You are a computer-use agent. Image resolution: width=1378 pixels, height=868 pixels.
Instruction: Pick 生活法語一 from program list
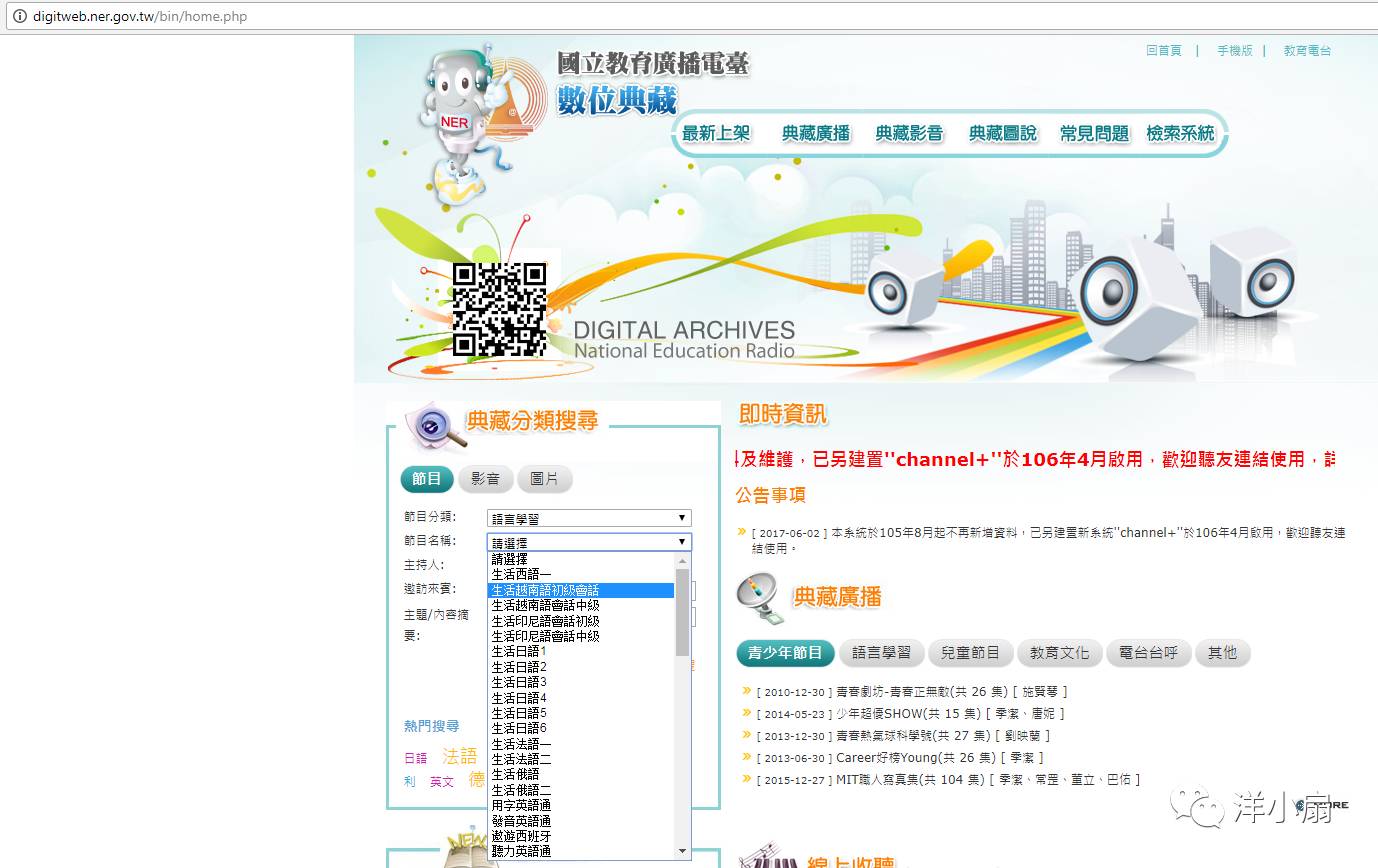(x=582, y=744)
